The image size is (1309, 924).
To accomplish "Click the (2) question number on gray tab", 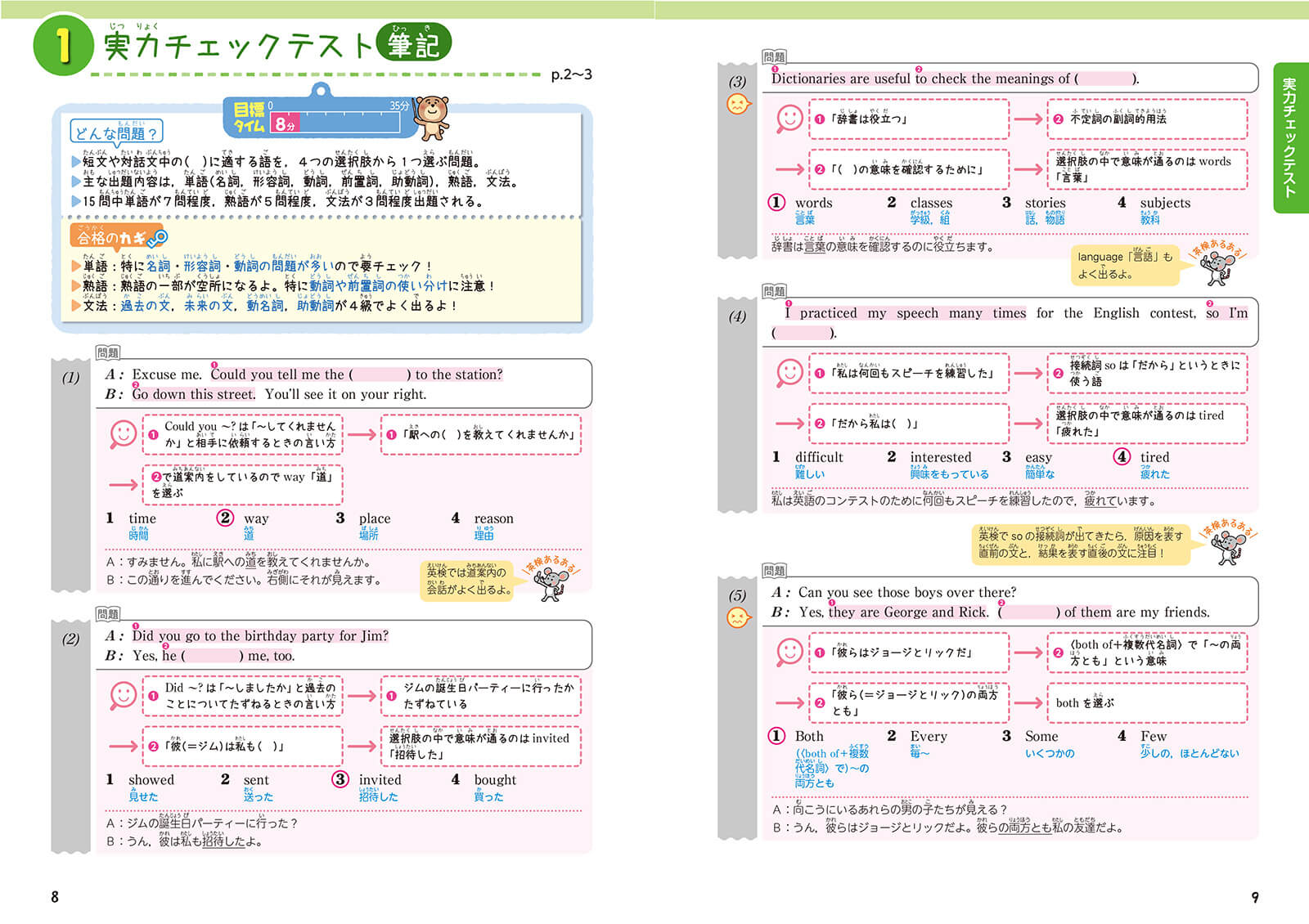I will (x=71, y=639).
